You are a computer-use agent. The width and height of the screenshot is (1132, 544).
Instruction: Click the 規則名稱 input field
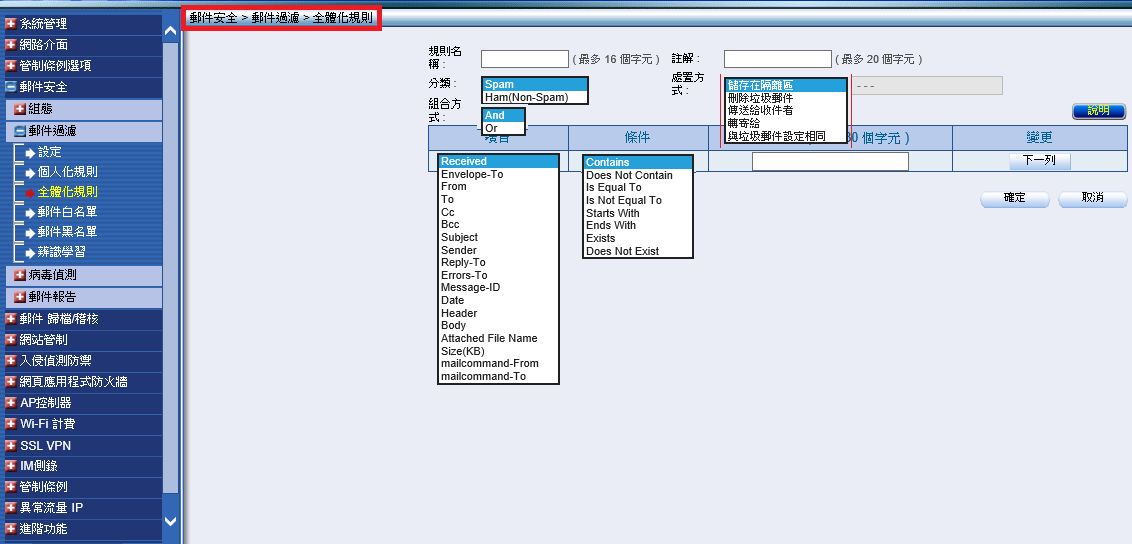coord(525,59)
